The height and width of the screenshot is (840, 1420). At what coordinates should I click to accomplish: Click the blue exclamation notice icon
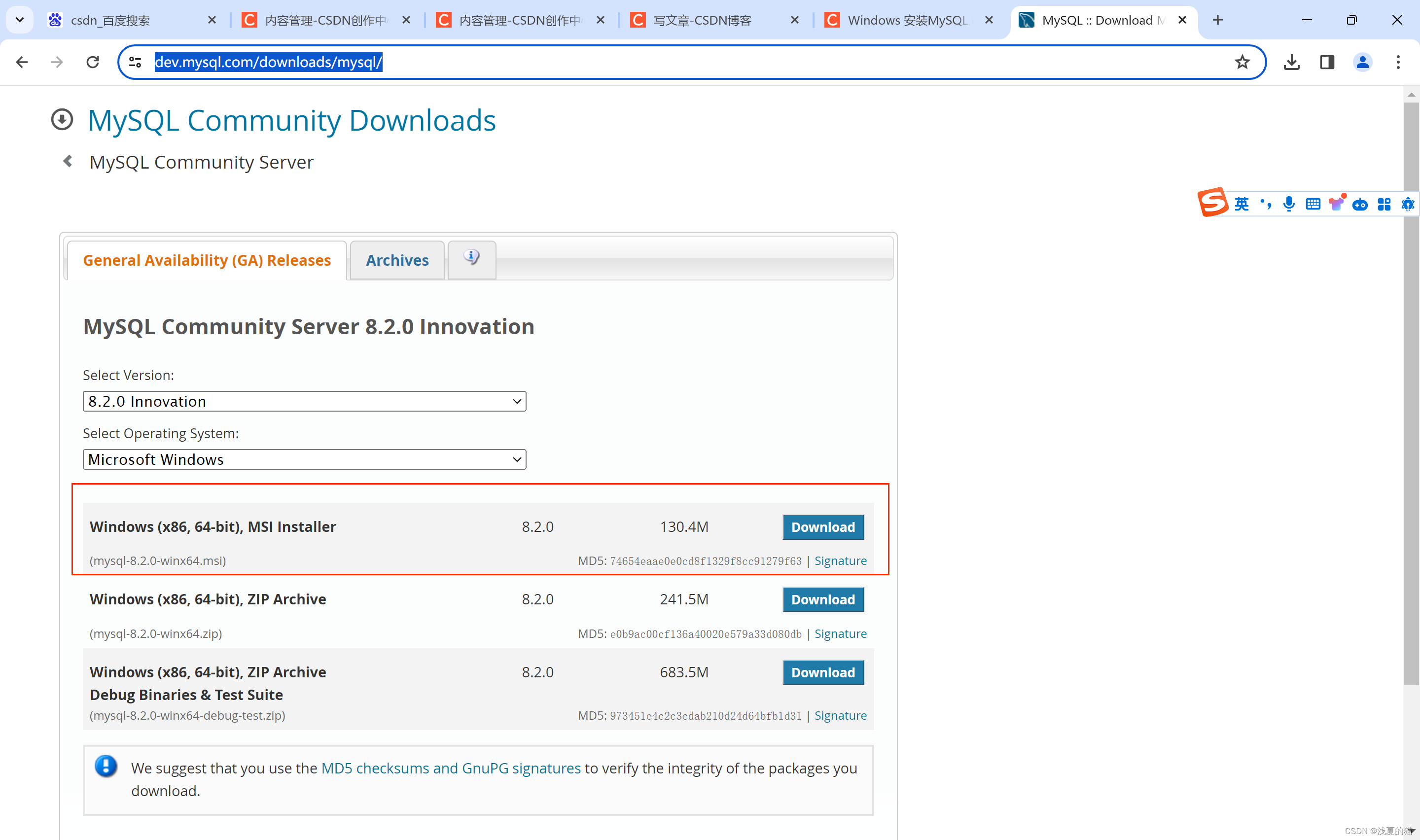pos(106,766)
